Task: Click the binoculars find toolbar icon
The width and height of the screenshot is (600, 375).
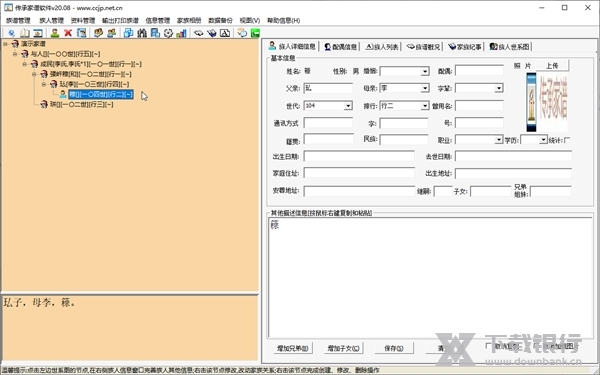Action: (x=142, y=33)
